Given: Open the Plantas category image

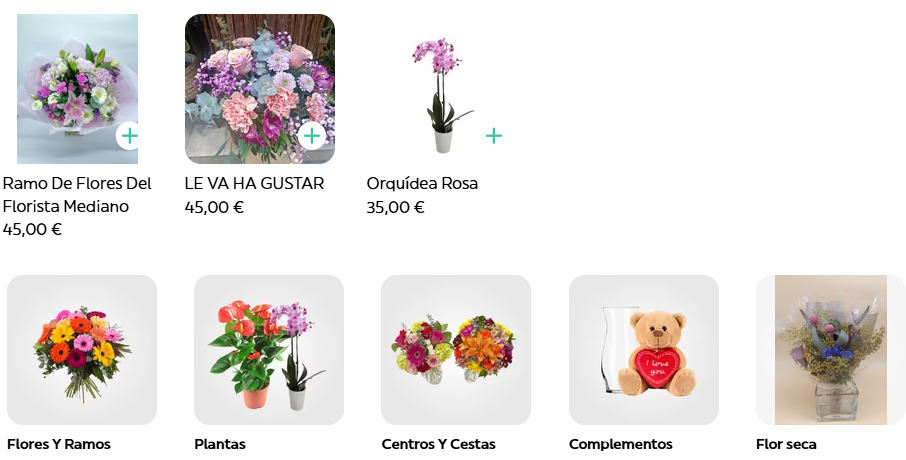Looking at the screenshot, I should (x=269, y=350).
